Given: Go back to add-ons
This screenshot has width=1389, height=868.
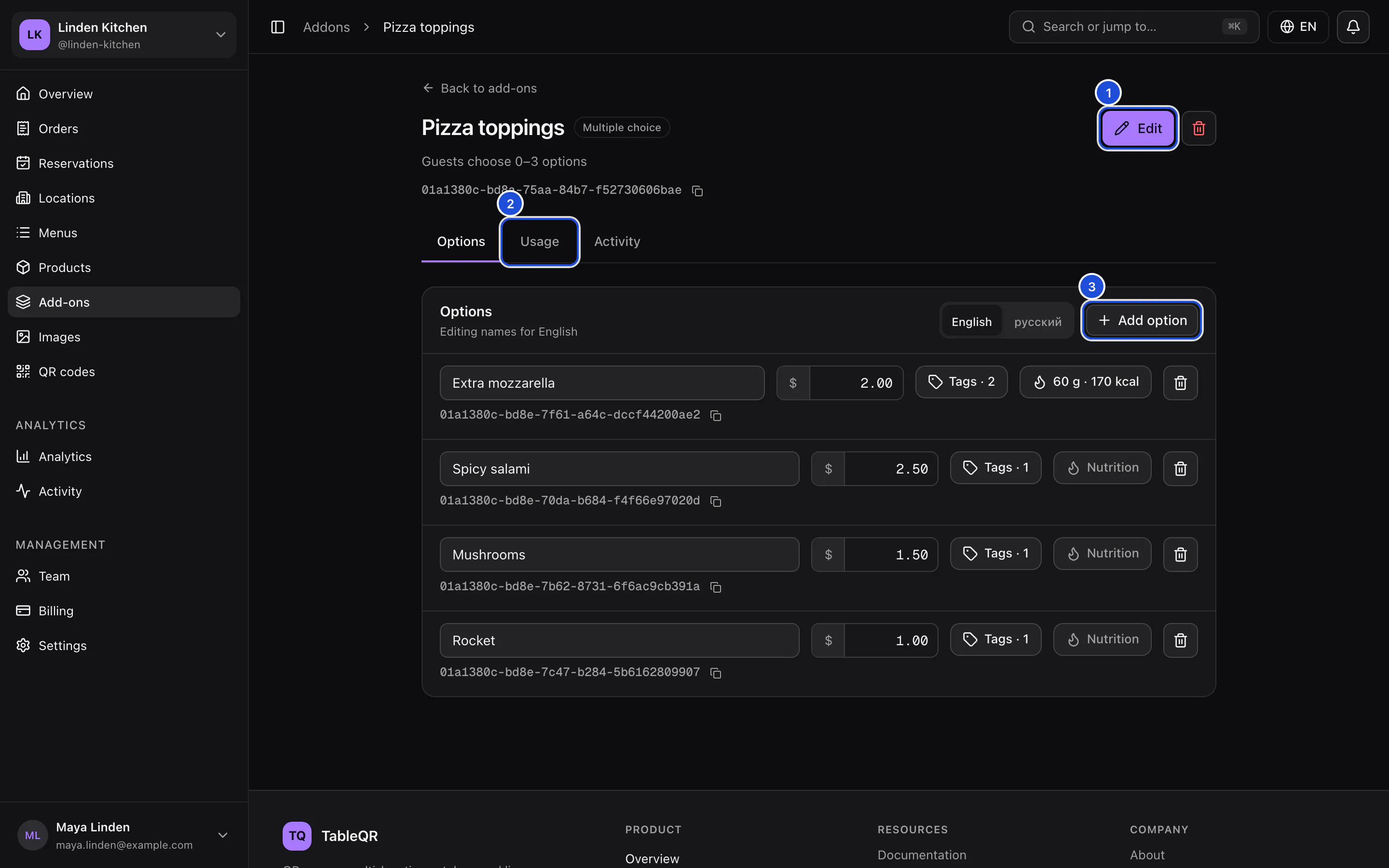Looking at the screenshot, I should tap(479, 88).
